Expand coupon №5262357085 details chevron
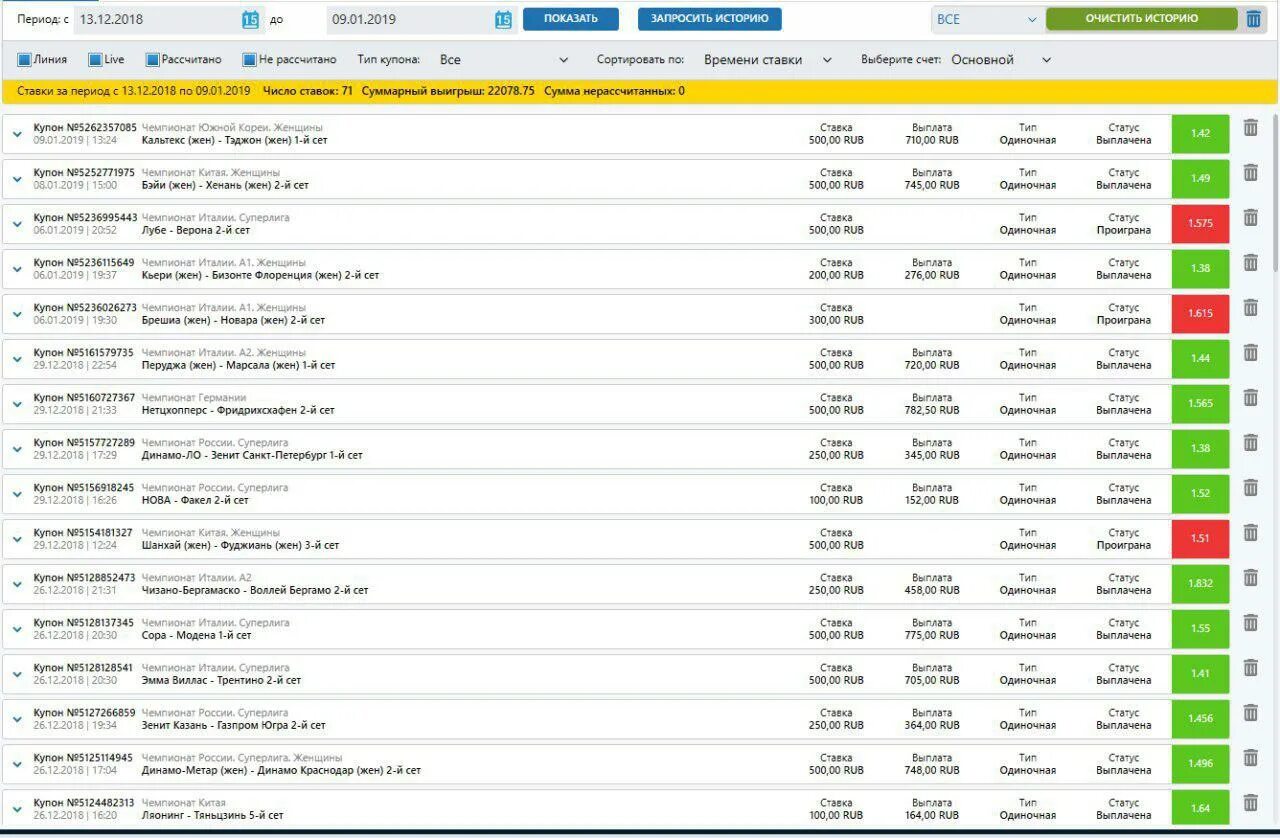The image size is (1280, 838). (x=17, y=134)
